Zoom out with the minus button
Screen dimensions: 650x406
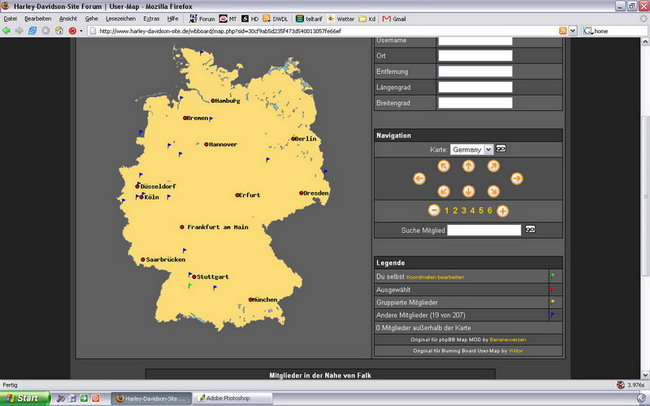coord(433,210)
